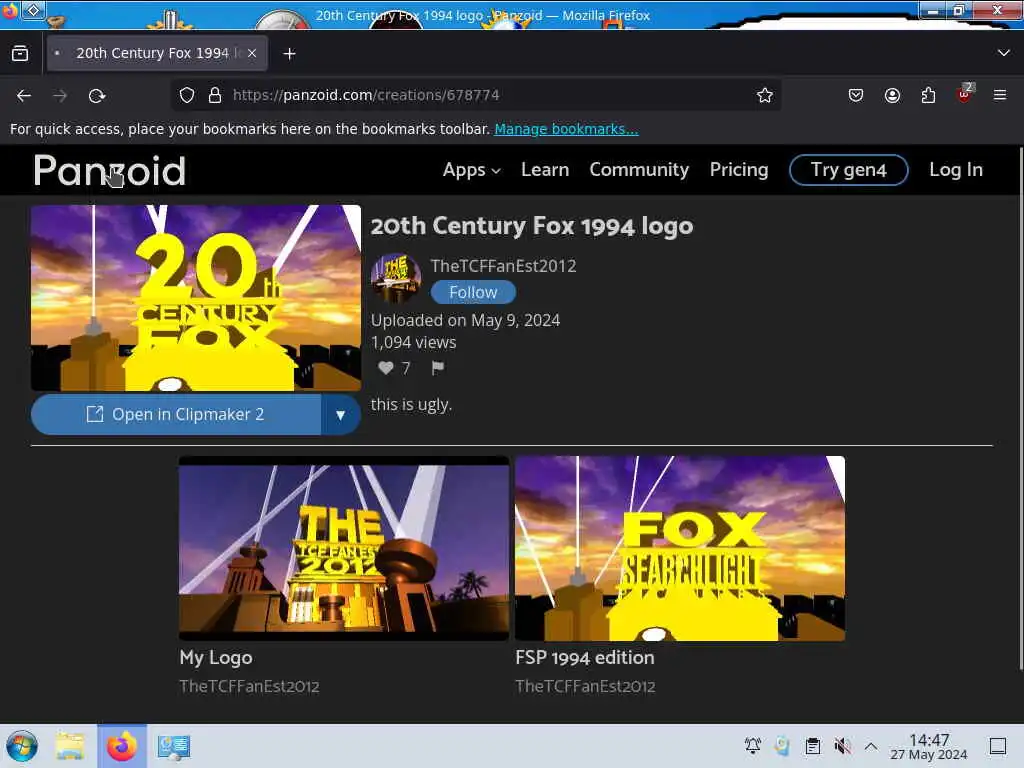Viewport: 1024px width, 768px height.
Task: Open the Learn menu item
Action: [x=545, y=170]
